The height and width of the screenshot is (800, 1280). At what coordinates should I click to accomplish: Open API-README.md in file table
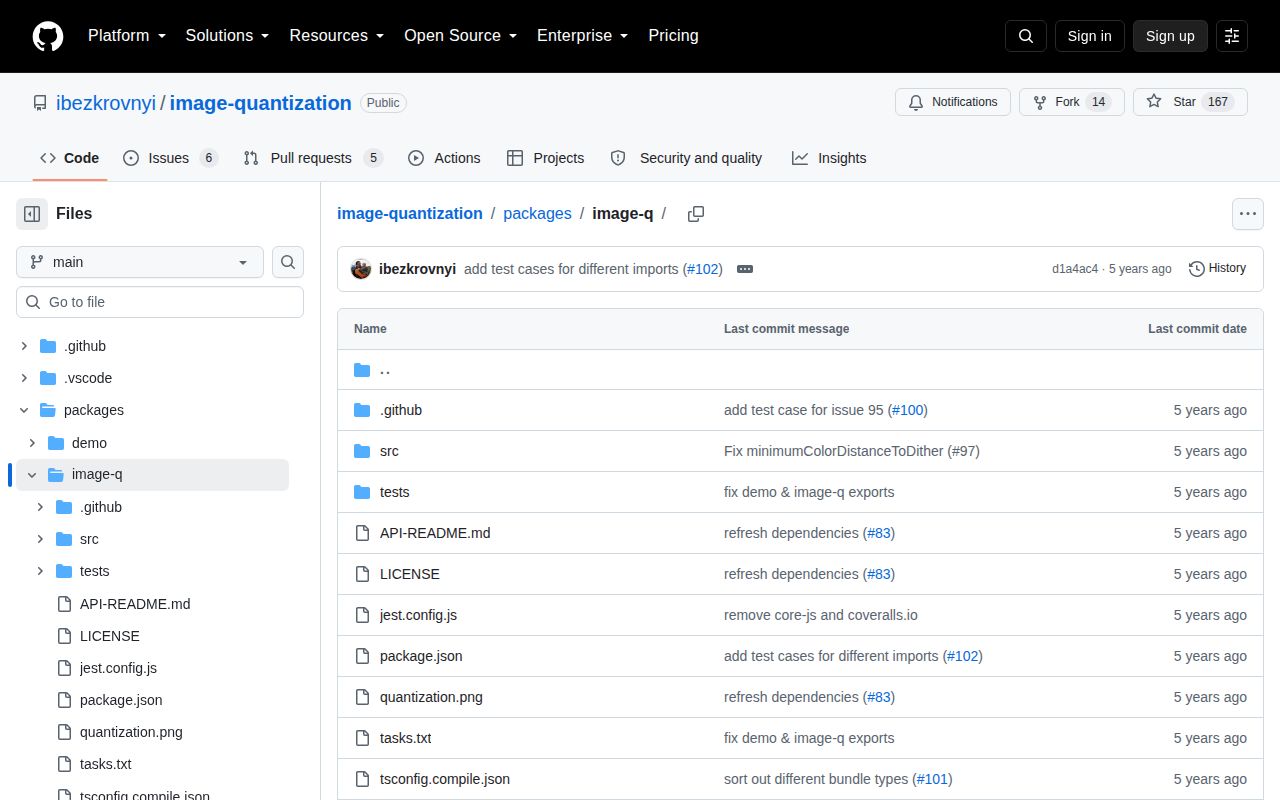coord(435,533)
